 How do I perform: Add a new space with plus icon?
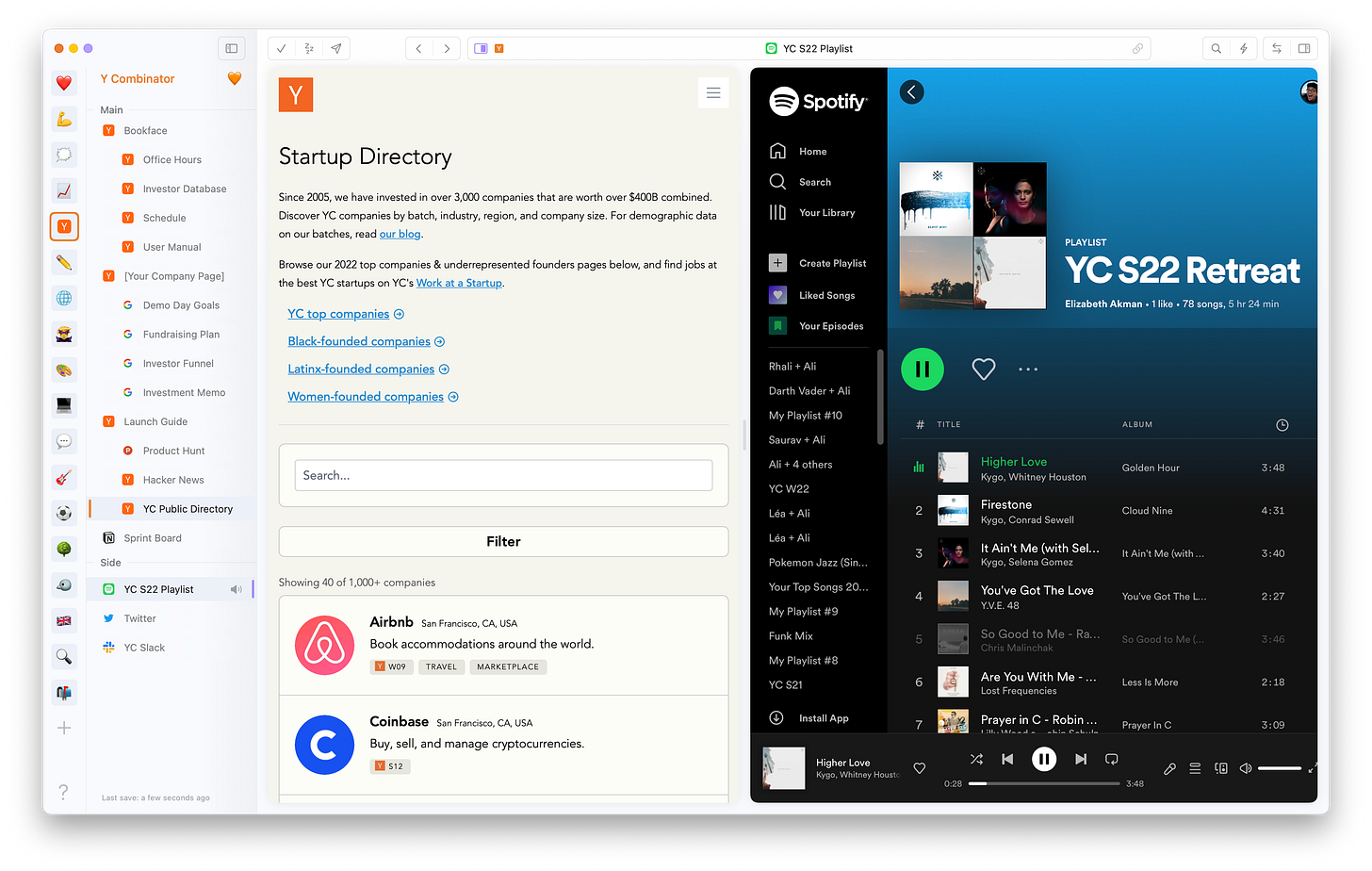(64, 728)
